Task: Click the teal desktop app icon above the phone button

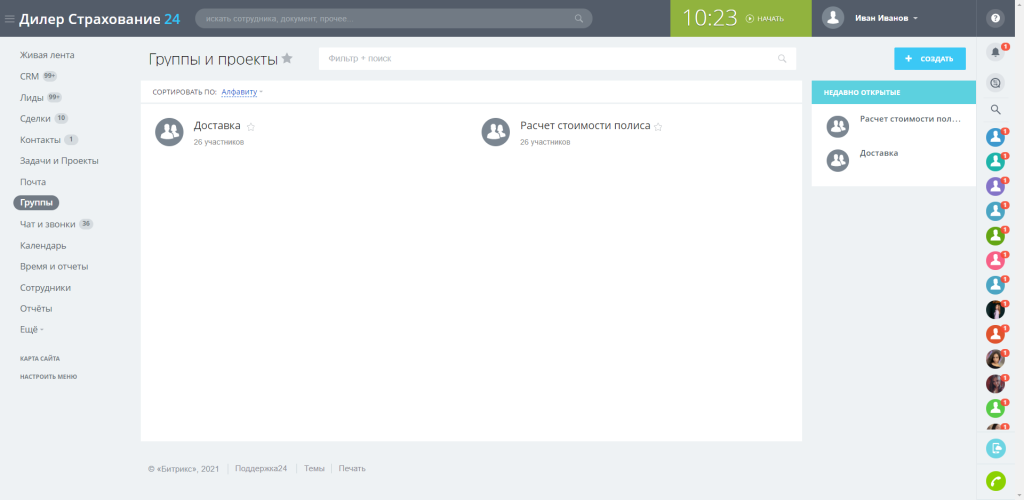Action: pos(995,448)
